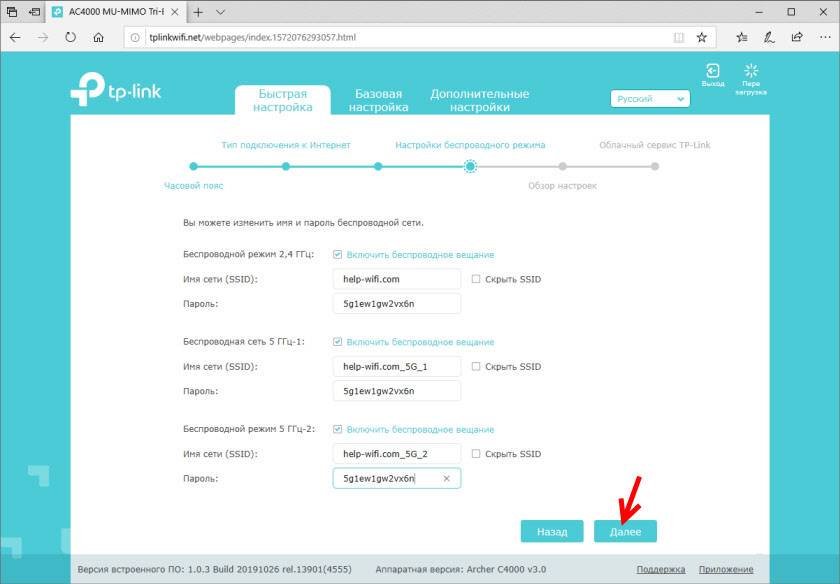Toggle wireless broadcast for 2,4 ГГц
Viewport: 840px width, 584px height.
338,254
